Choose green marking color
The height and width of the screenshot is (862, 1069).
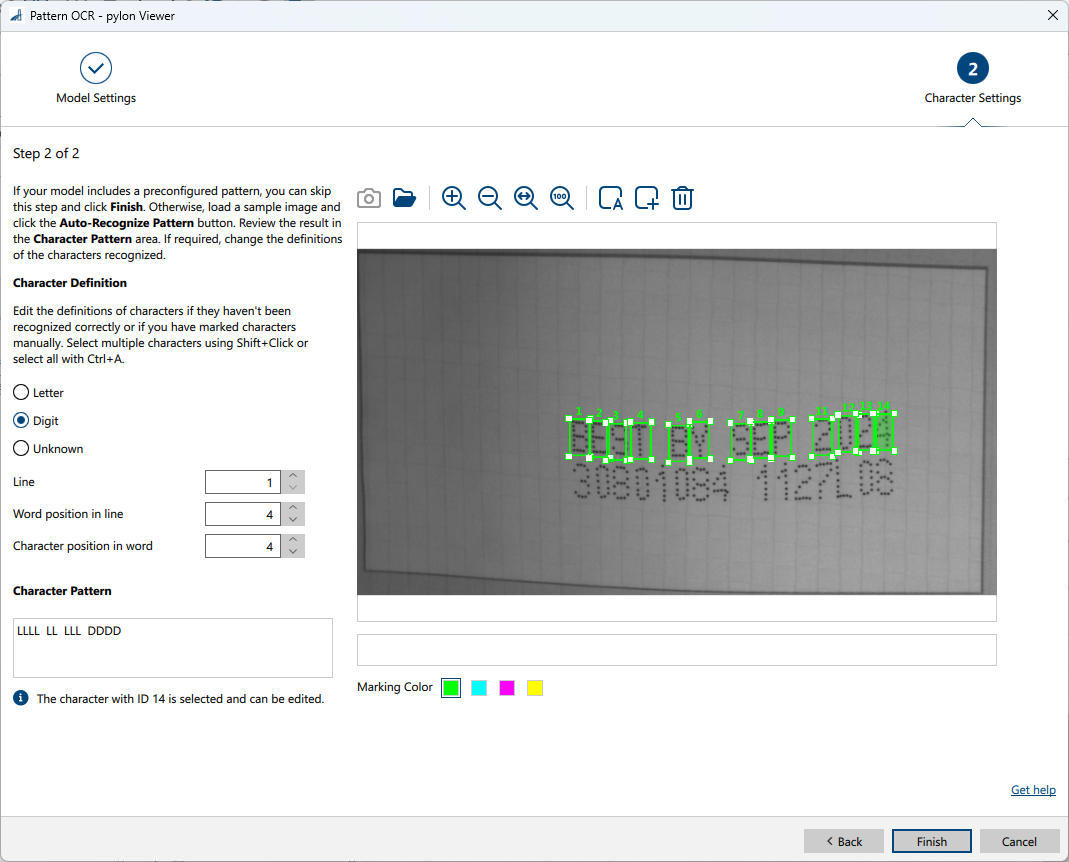[451, 688]
